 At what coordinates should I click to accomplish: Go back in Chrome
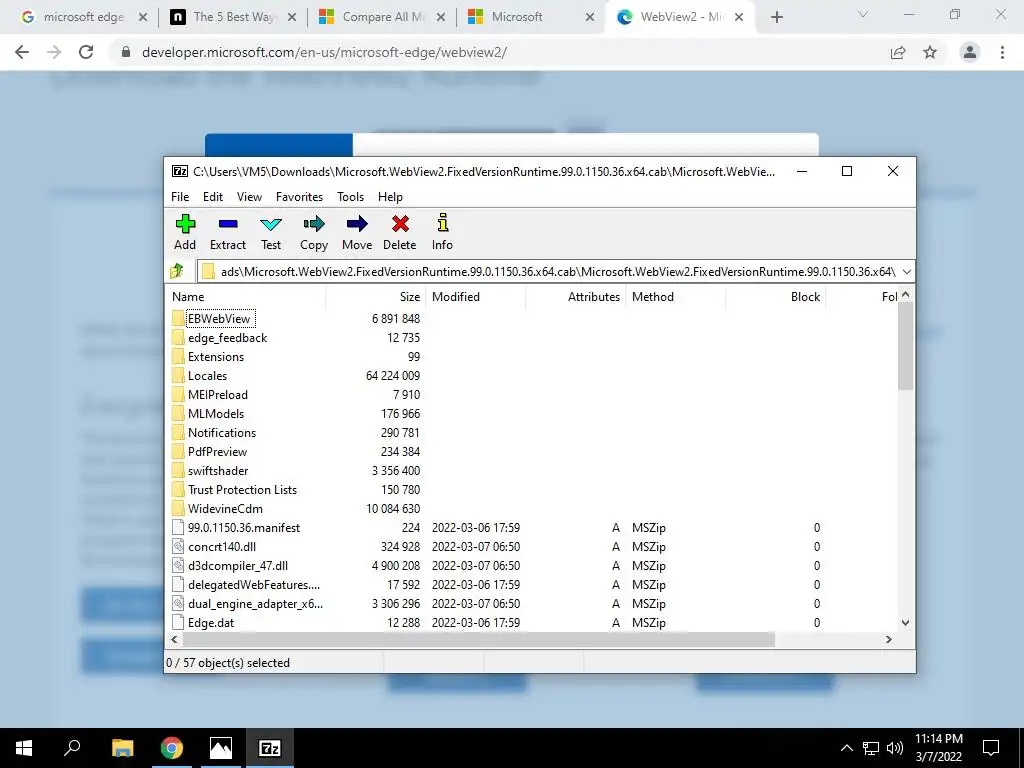tap(22, 52)
